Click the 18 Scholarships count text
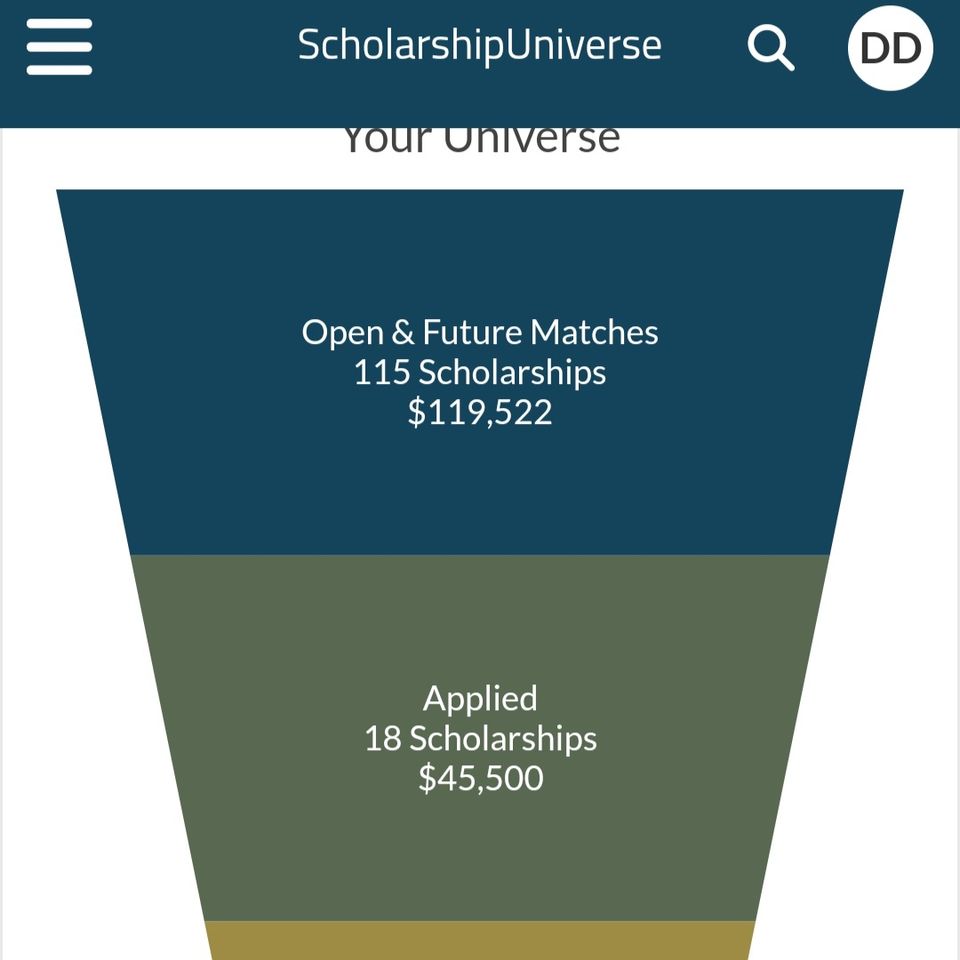This screenshot has width=960, height=960. click(x=479, y=738)
